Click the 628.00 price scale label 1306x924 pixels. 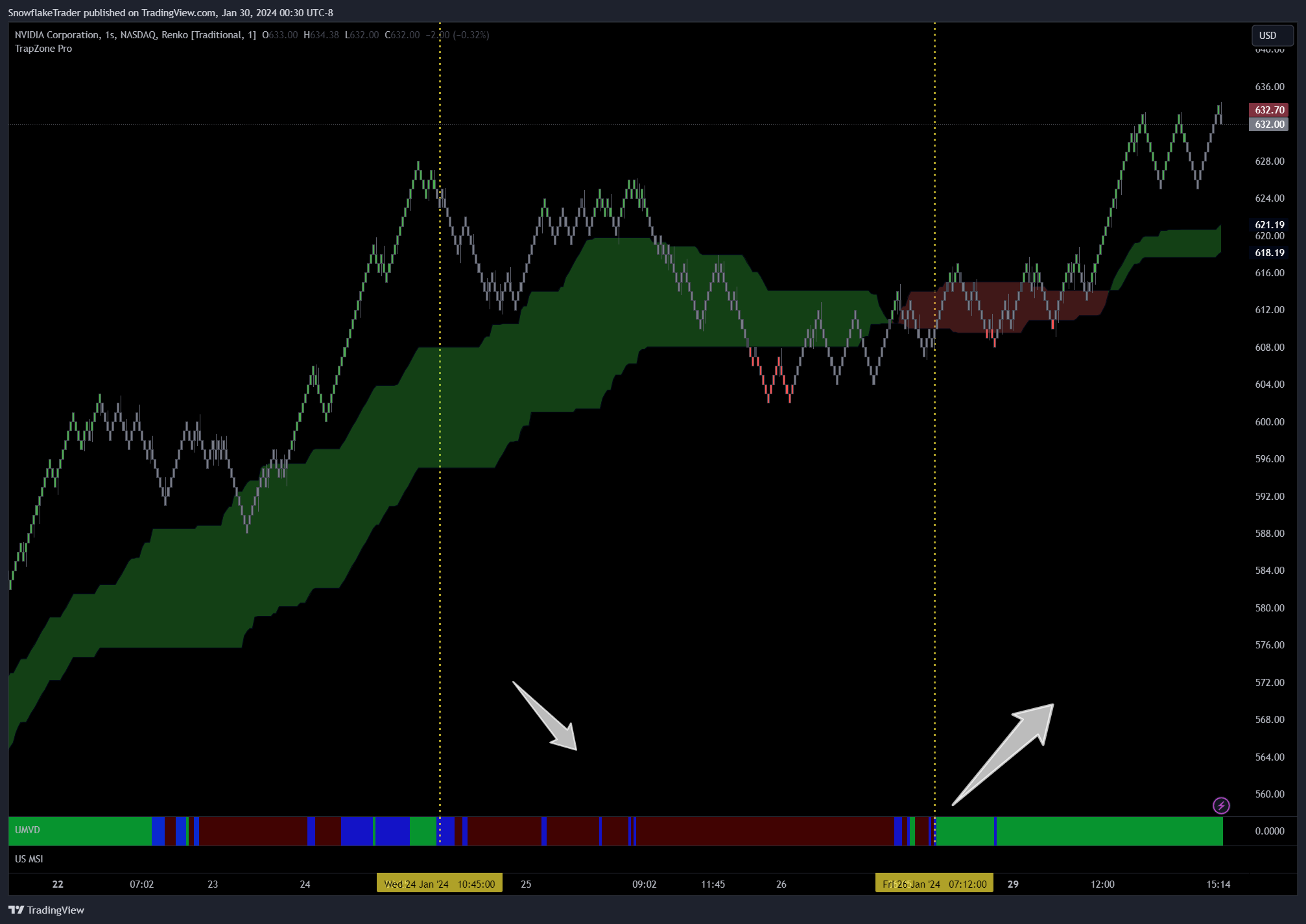[x=1270, y=161]
